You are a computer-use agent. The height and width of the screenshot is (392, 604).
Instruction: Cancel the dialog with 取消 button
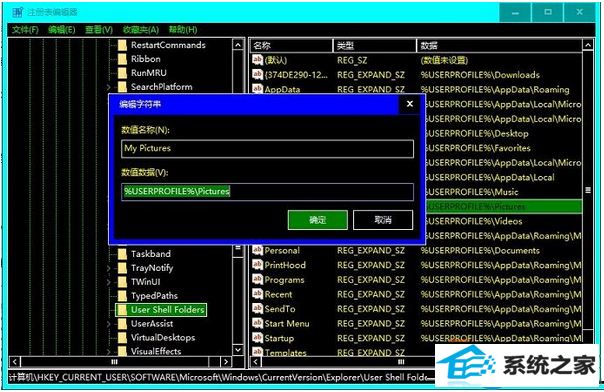pyautogui.click(x=383, y=220)
